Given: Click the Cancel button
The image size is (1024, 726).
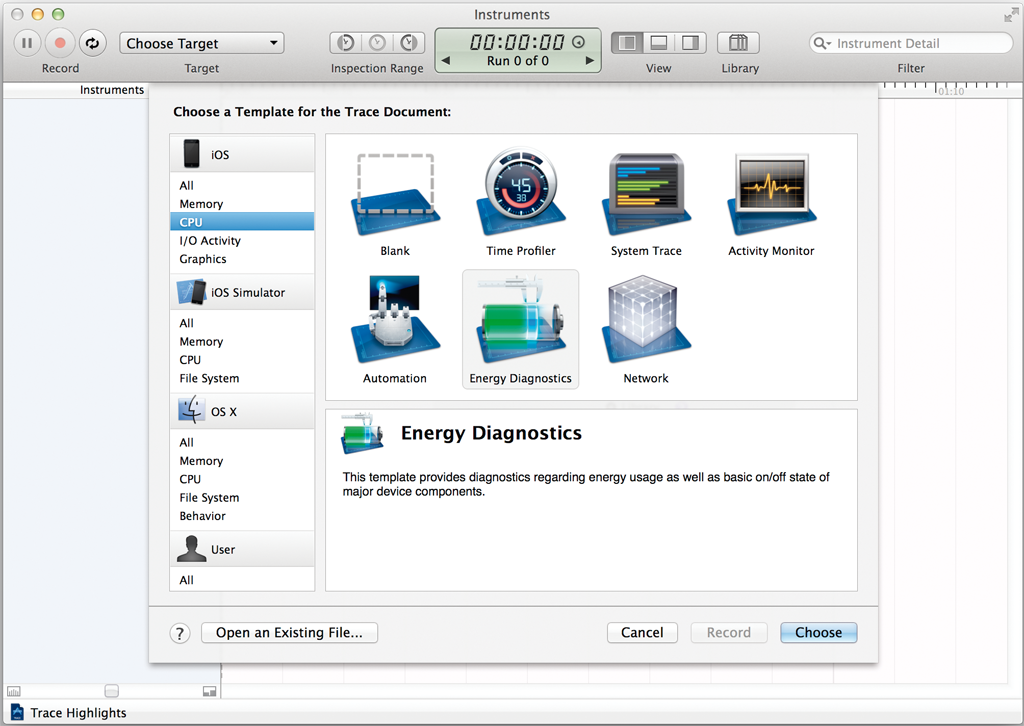Looking at the screenshot, I should tap(642, 633).
